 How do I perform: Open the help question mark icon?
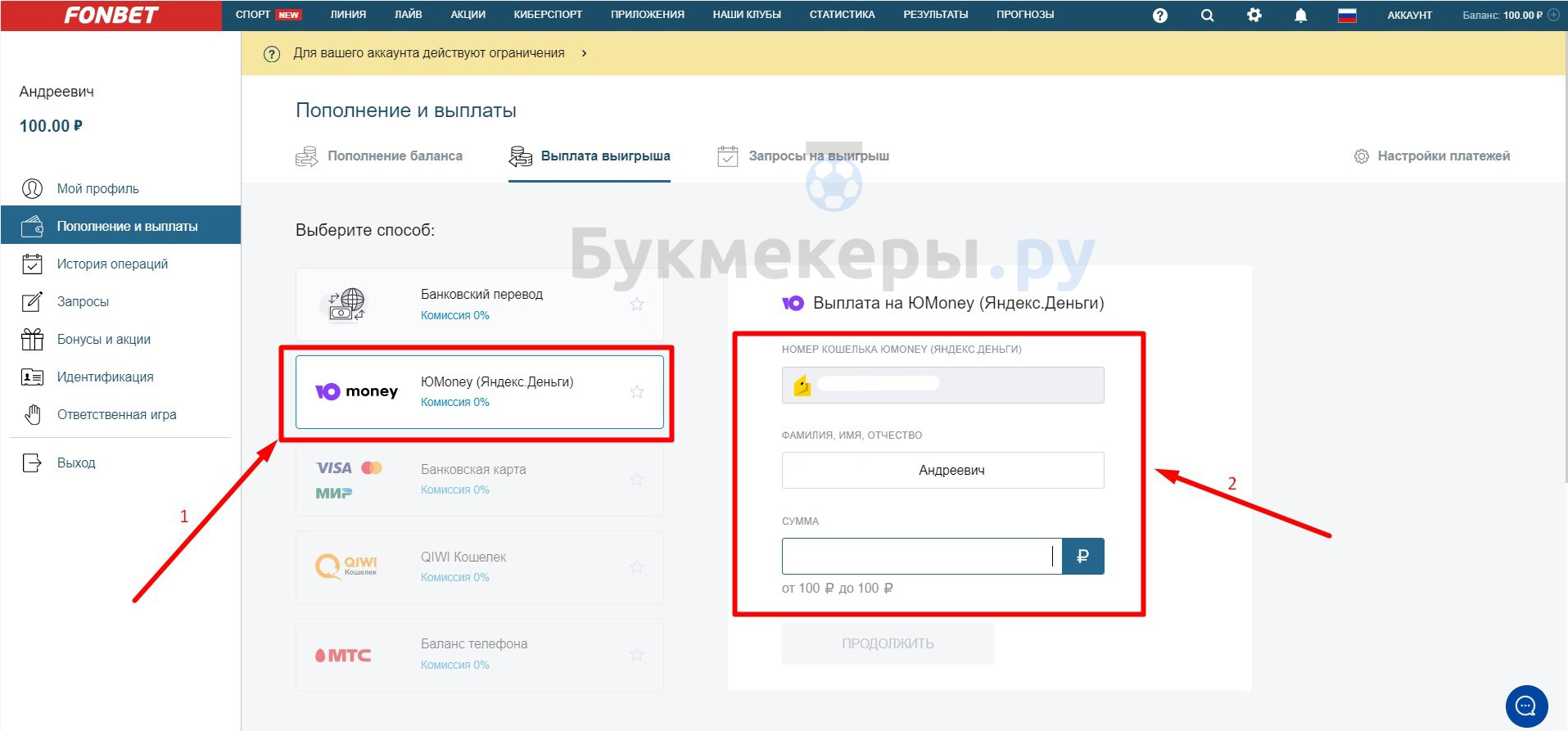click(1159, 16)
